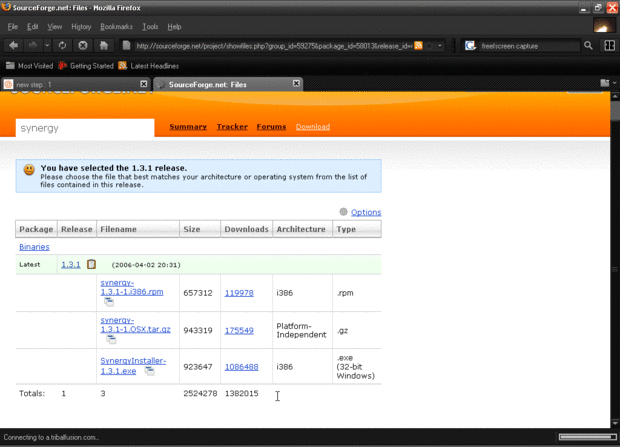The width and height of the screenshot is (620, 447).
Task: Click the page loading progress bar
Action: pyautogui.click(x=588, y=437)
